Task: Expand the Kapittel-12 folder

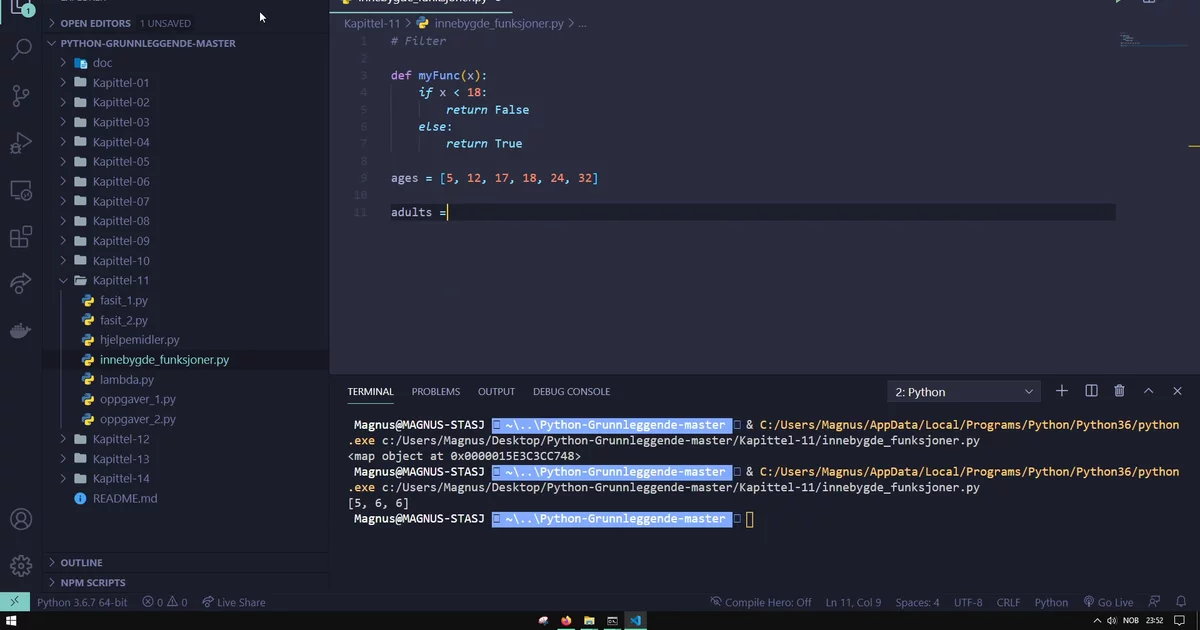Action: pos(121,439)
